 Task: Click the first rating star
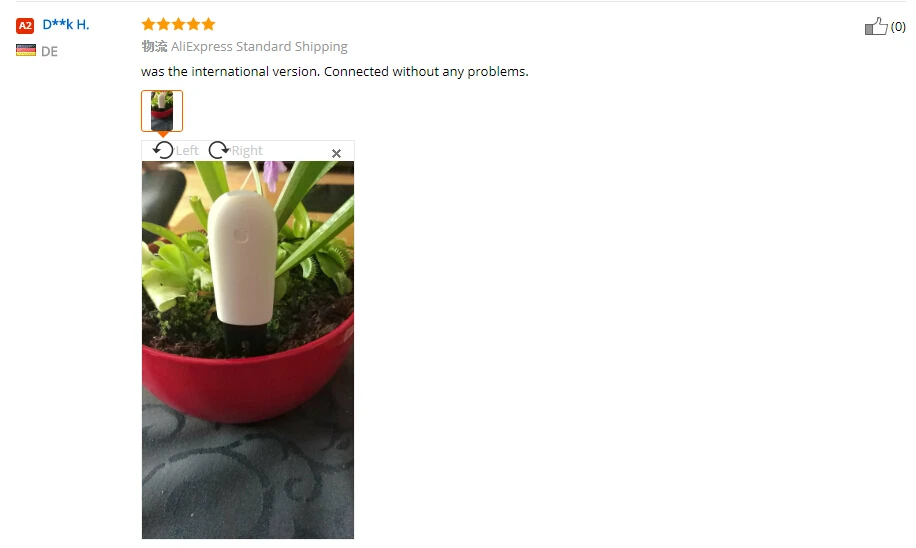click(148, 24)
